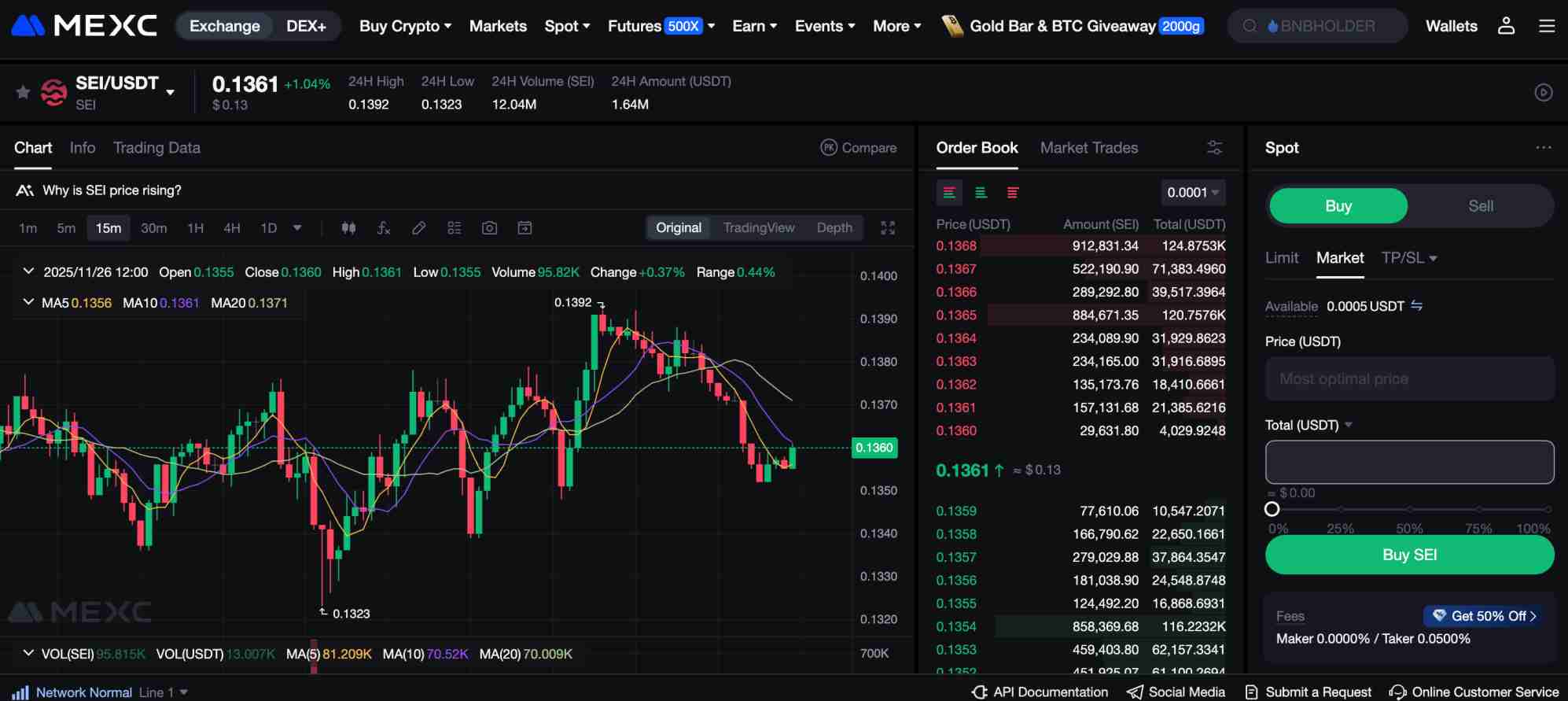
Task: Open the fx indicators icon
Action: pyautogui.click(x=384, y=228)
